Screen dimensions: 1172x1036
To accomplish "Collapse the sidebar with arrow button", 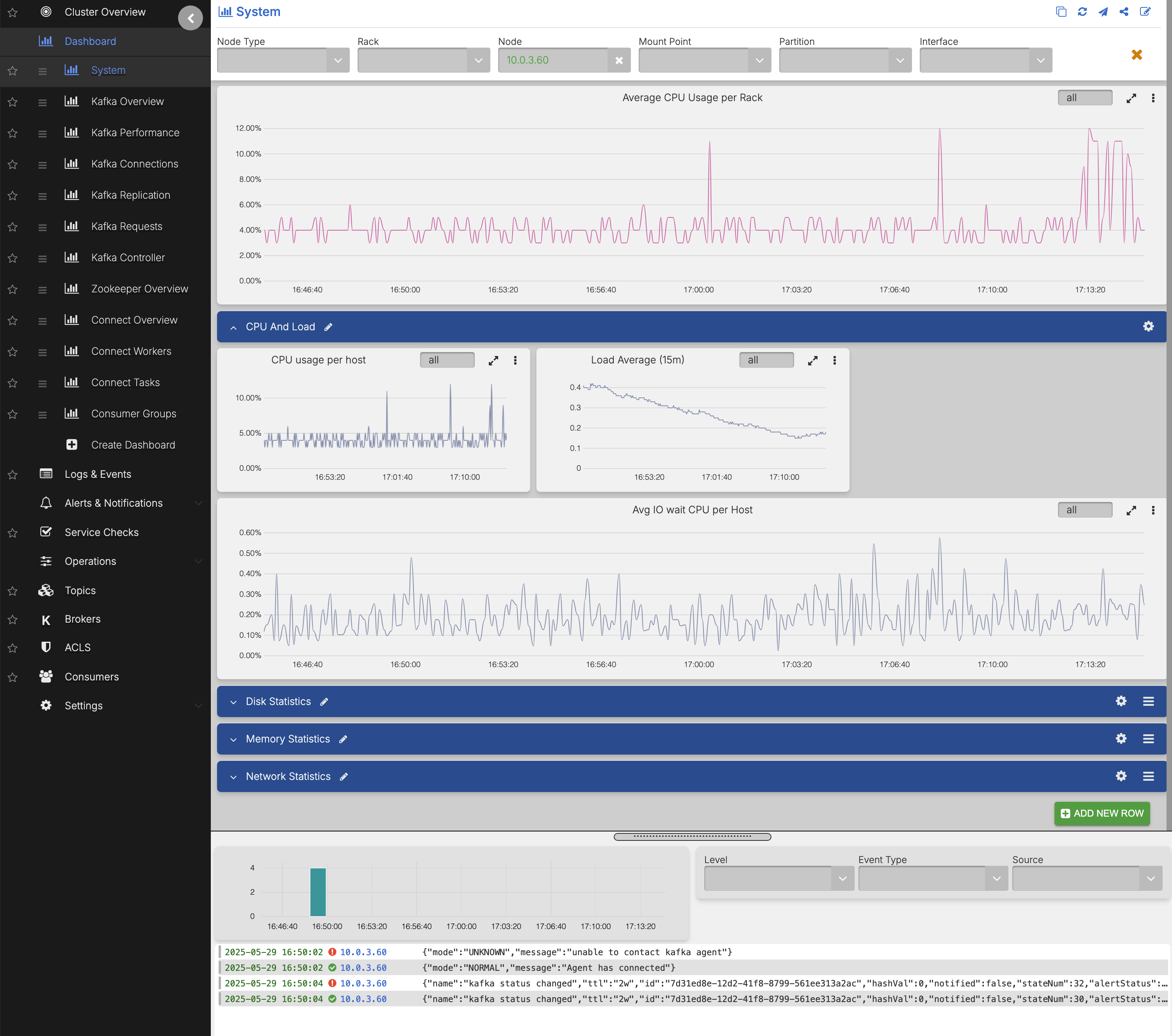I will coord(191,18).
